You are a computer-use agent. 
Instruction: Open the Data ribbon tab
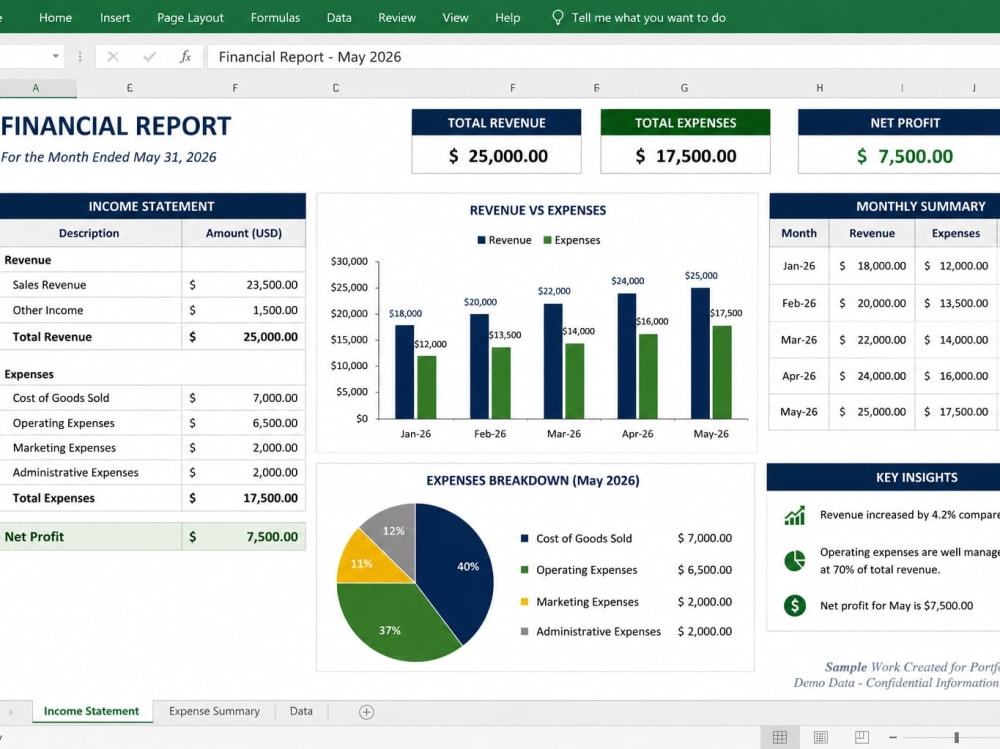point(339,18)
